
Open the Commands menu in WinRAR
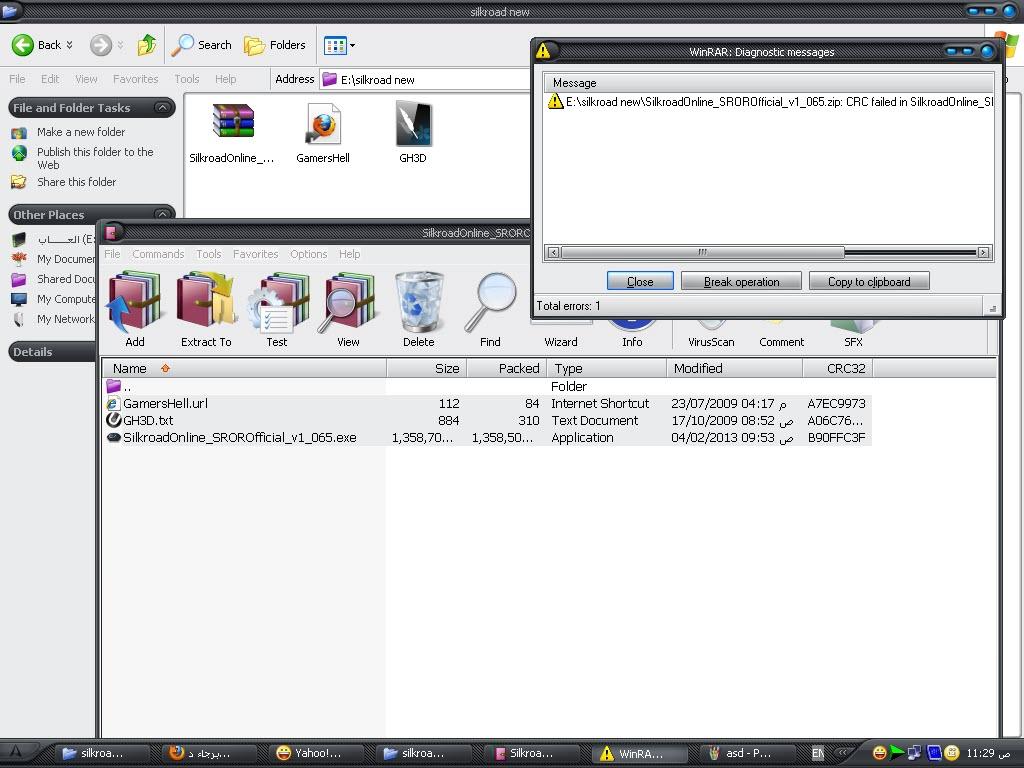158,254
